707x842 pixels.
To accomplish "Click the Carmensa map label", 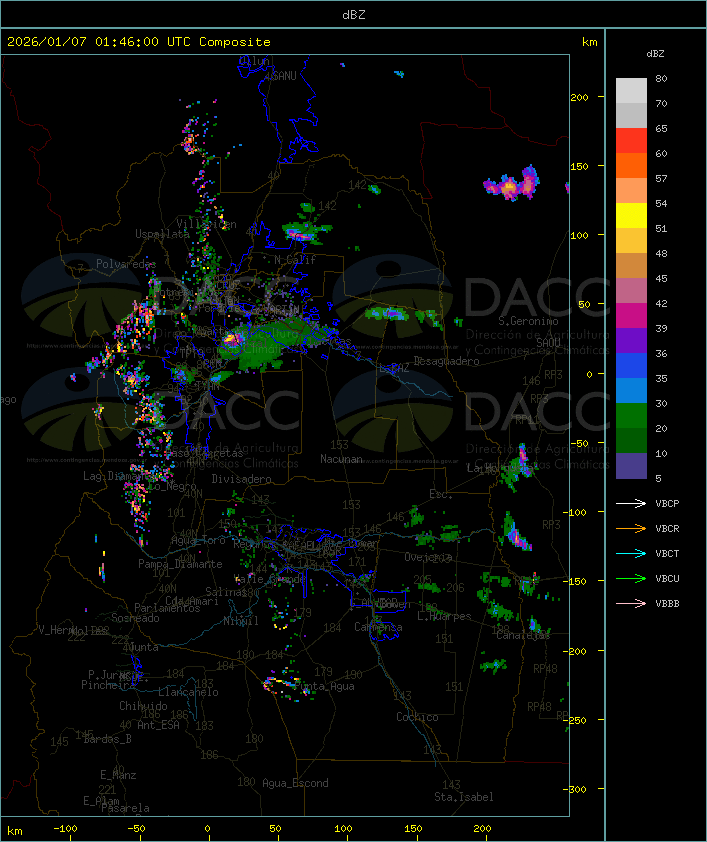I will 378,627.
